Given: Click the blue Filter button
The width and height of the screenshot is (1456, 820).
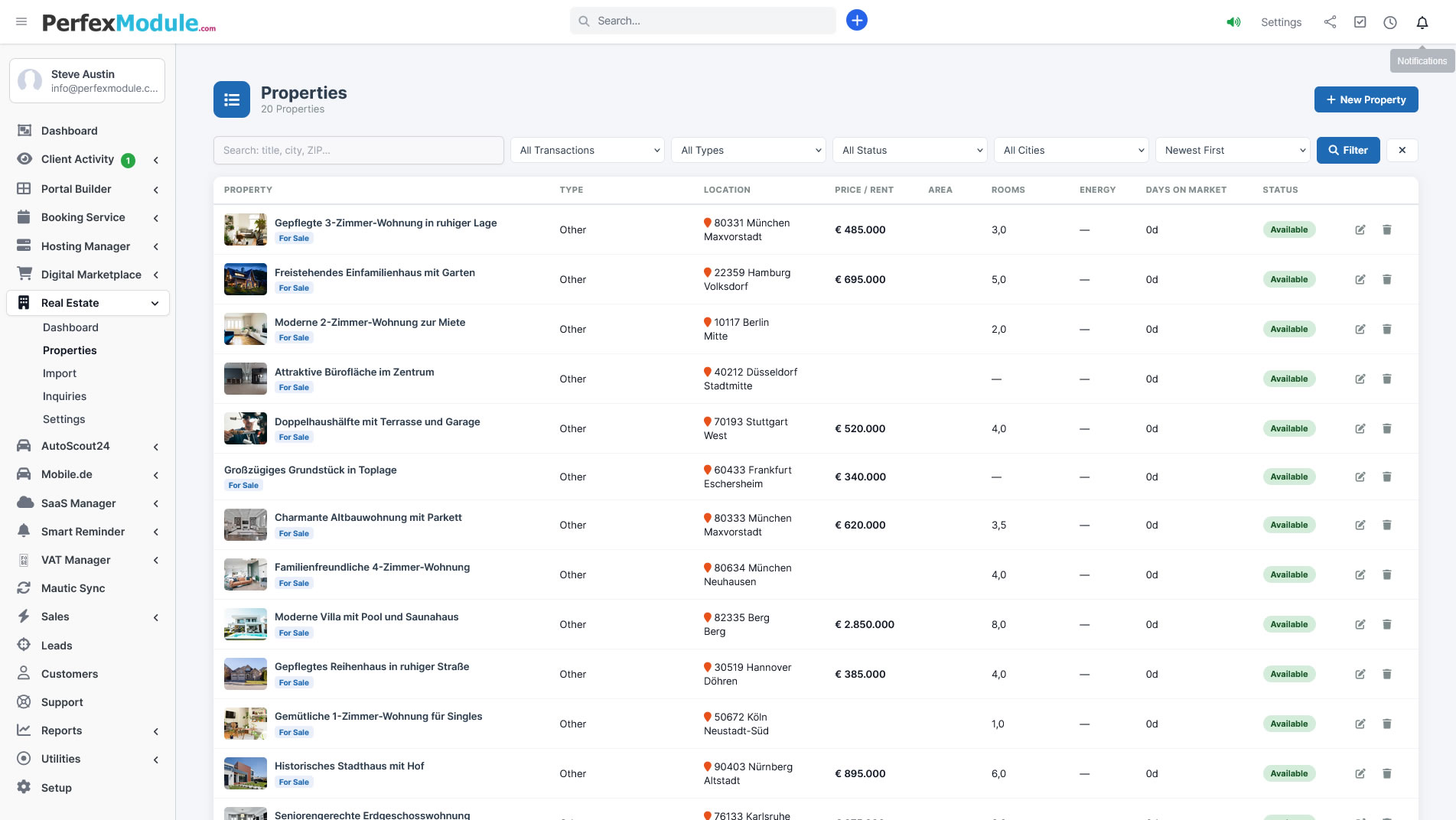Looking at the screenshot, I should coord(1347,151).
